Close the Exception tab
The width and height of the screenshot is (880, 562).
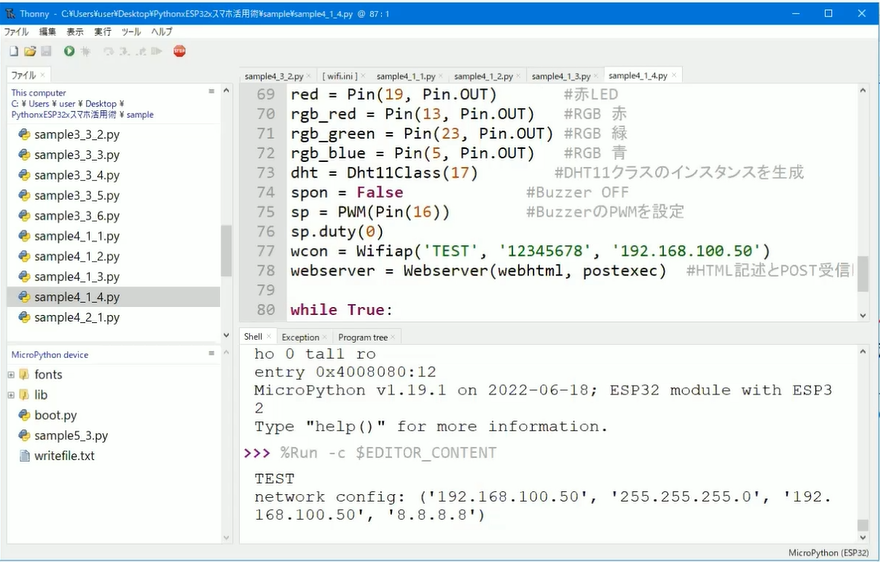pos(327,337)
